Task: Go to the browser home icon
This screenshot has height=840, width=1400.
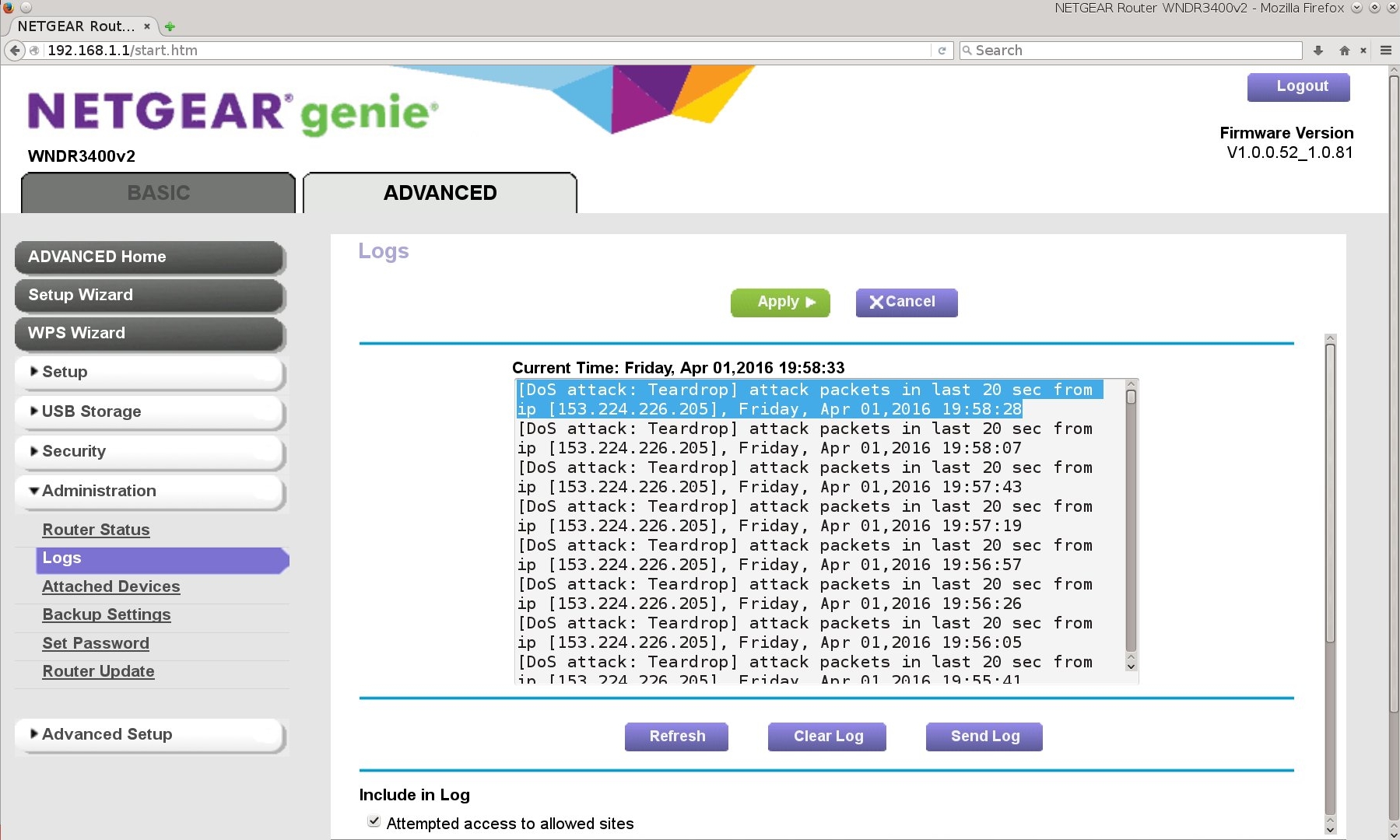Action: (x=1344, y=51)
